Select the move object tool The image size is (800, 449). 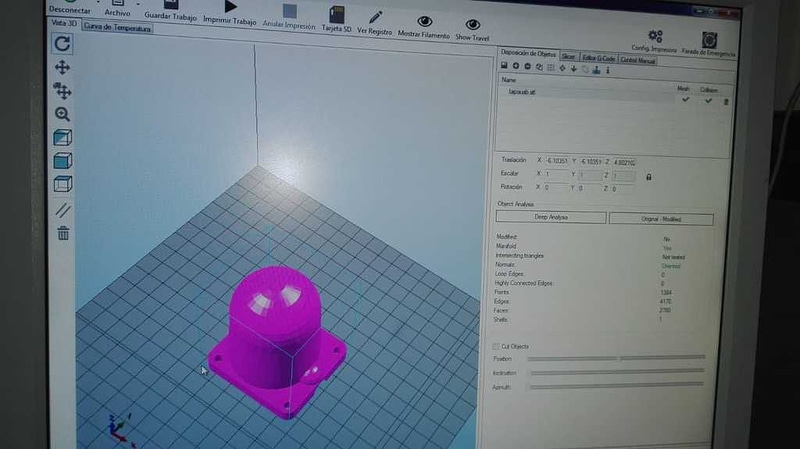click(x=62, y=91)
